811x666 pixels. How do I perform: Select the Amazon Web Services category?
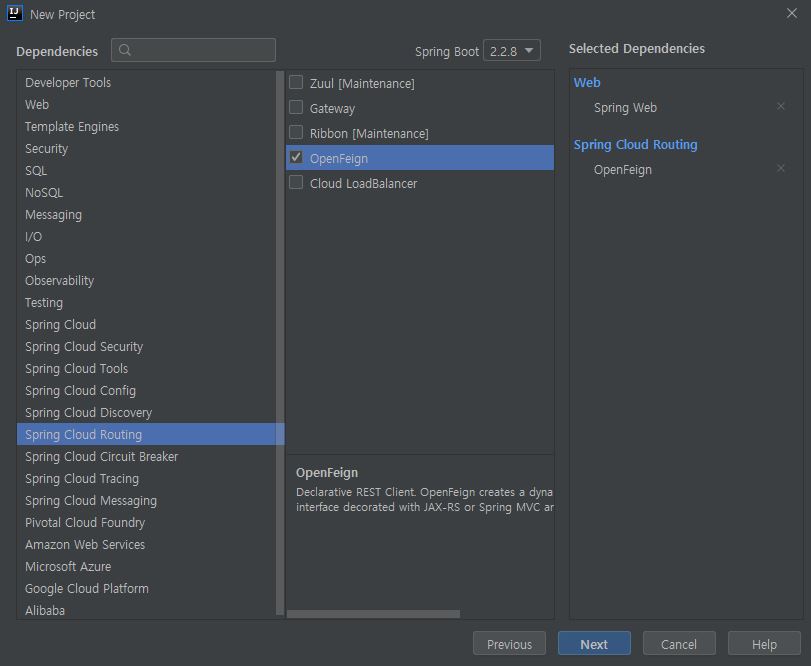[x=146, y=544]
